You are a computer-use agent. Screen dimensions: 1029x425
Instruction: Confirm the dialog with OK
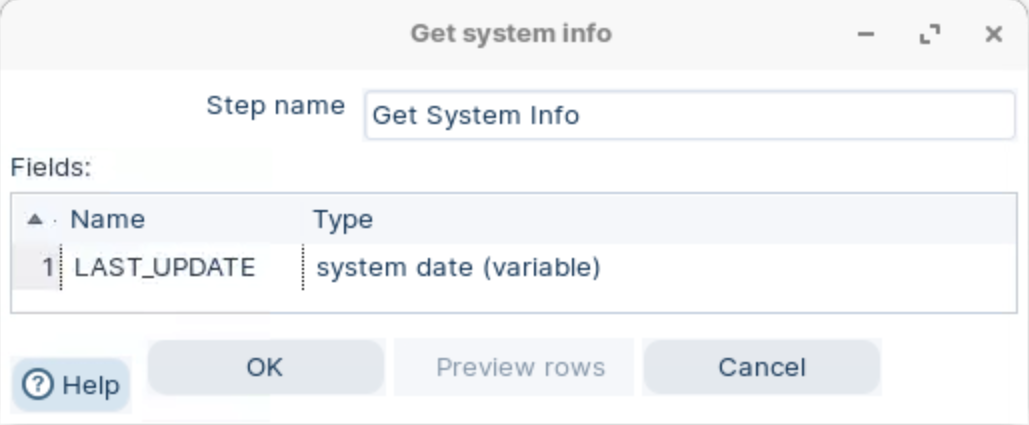click(265, 367)
